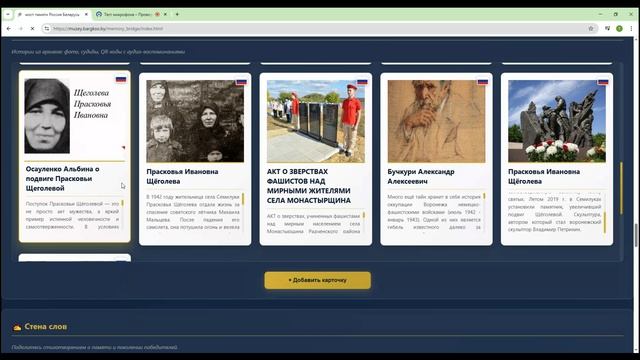Click the description text of the Осауленко card
Viewport: 640px width, 360px height.
pos(72,215)
